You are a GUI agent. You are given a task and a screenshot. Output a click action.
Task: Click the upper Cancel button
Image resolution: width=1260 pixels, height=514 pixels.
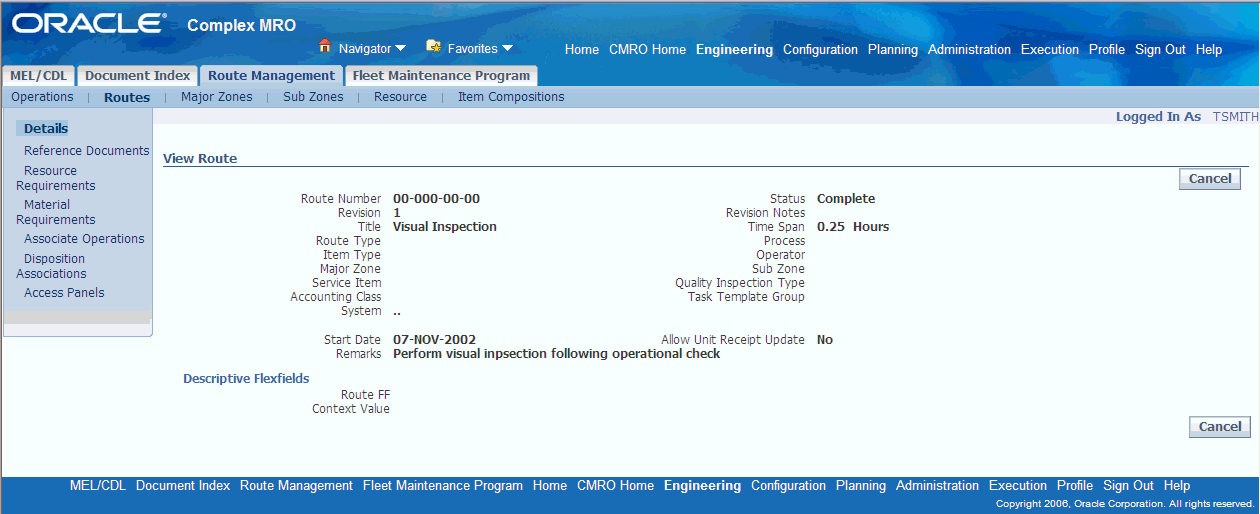pos(1210,178)
